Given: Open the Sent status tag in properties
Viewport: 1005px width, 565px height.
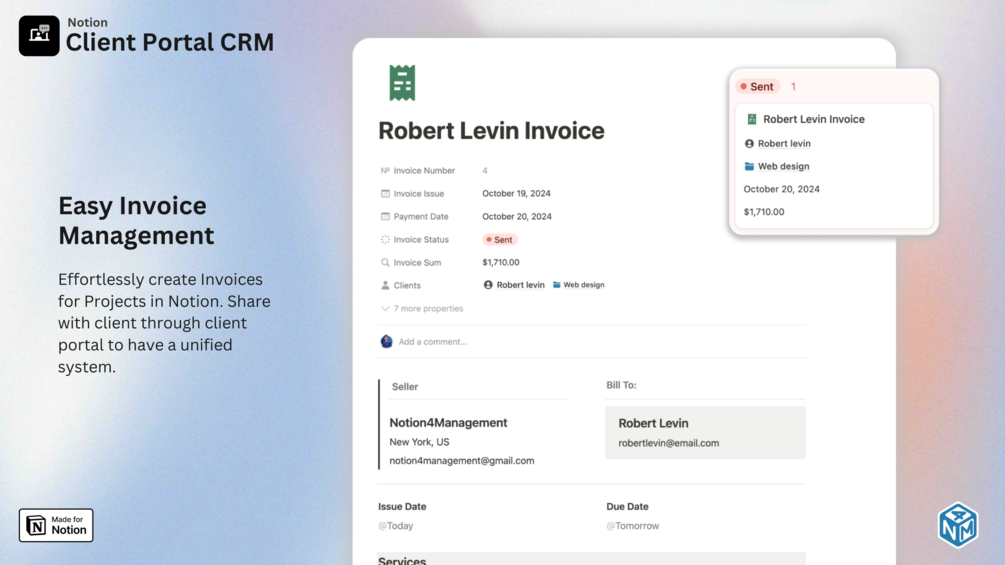Looking at the screenshot, I should click(499, 240).
